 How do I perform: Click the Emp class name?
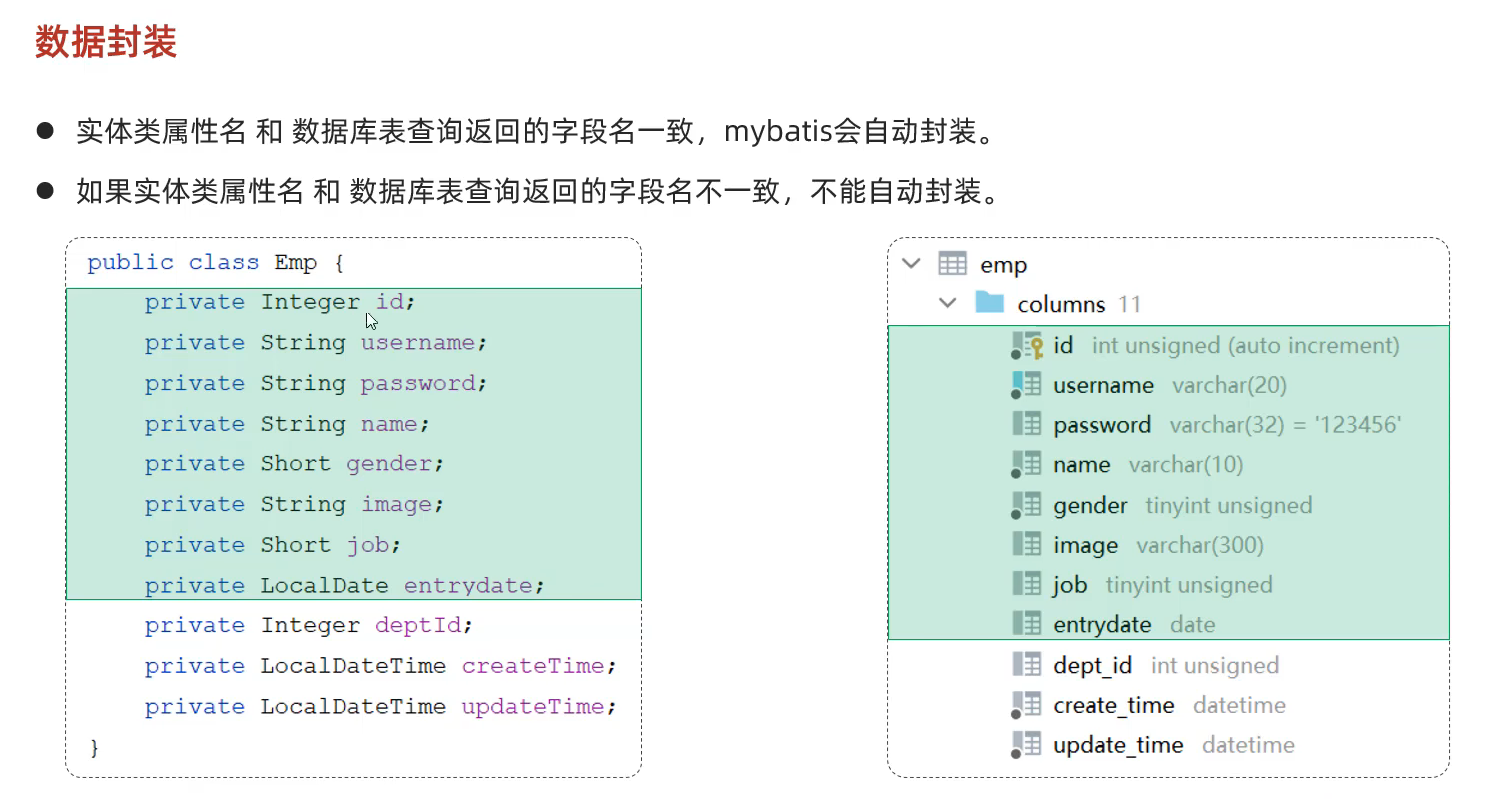click(x=295, y=263)
